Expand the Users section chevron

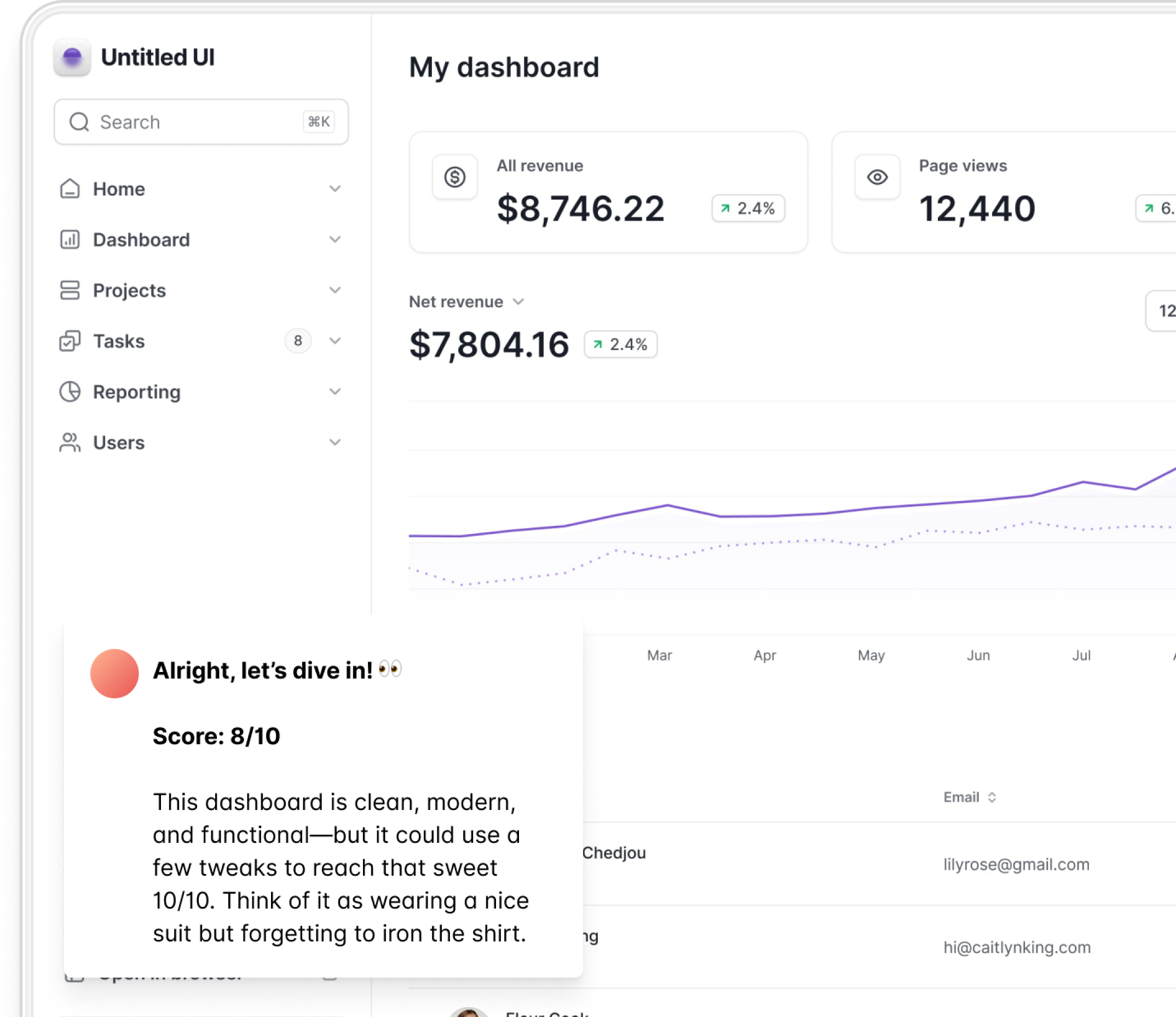tap(335, 443)
